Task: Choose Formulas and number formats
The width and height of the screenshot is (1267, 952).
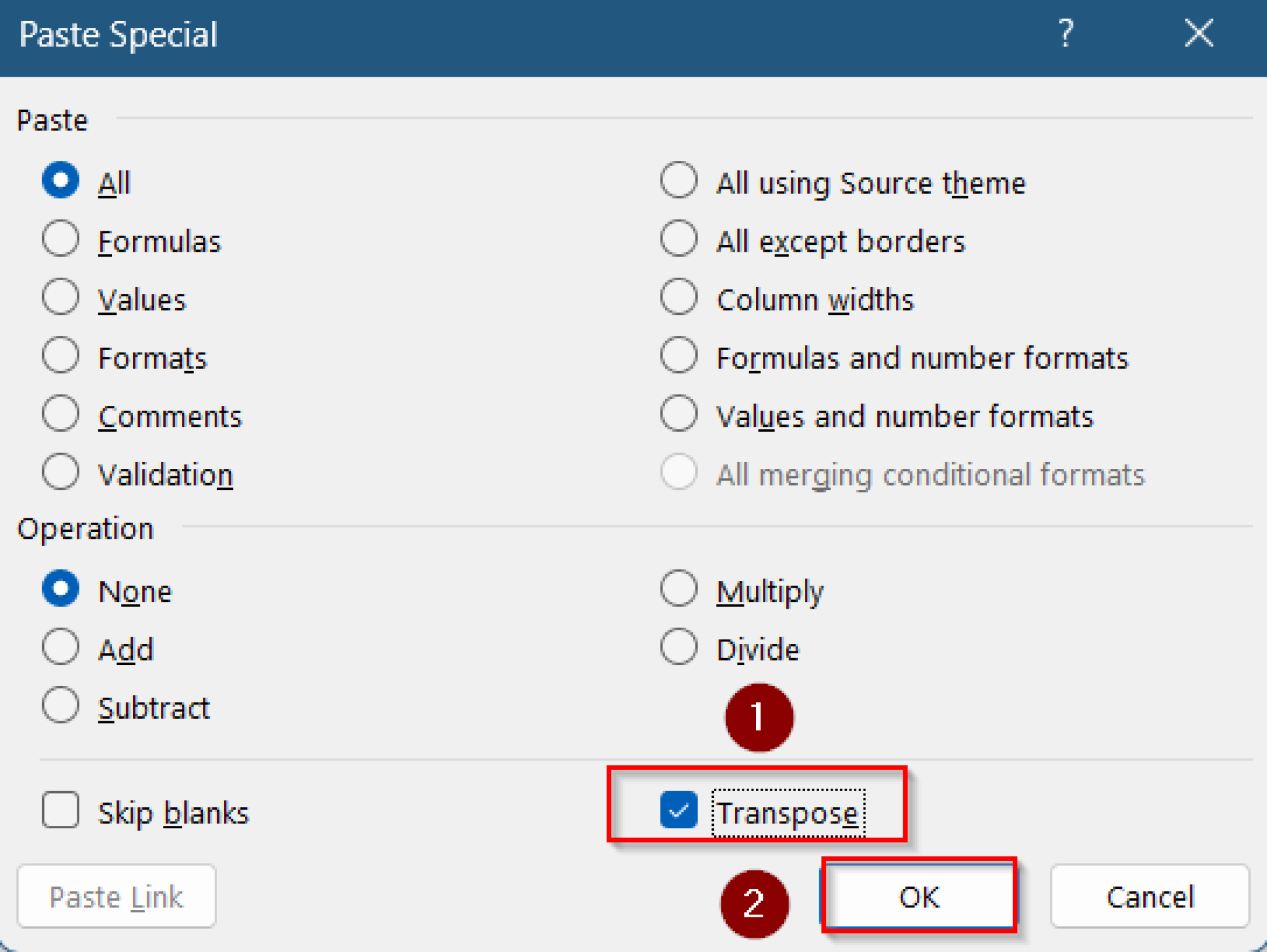Action: point(678,356)
